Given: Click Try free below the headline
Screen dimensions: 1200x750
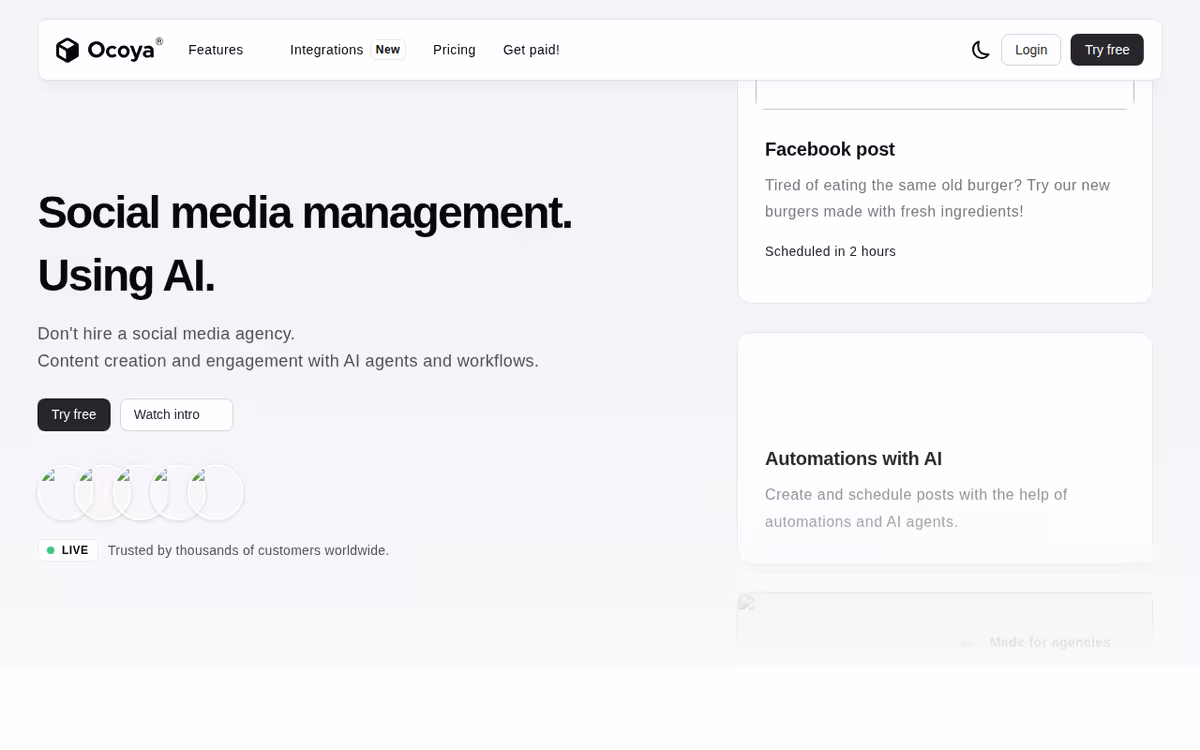Looking at the screenshot, I should click(74, 415).
